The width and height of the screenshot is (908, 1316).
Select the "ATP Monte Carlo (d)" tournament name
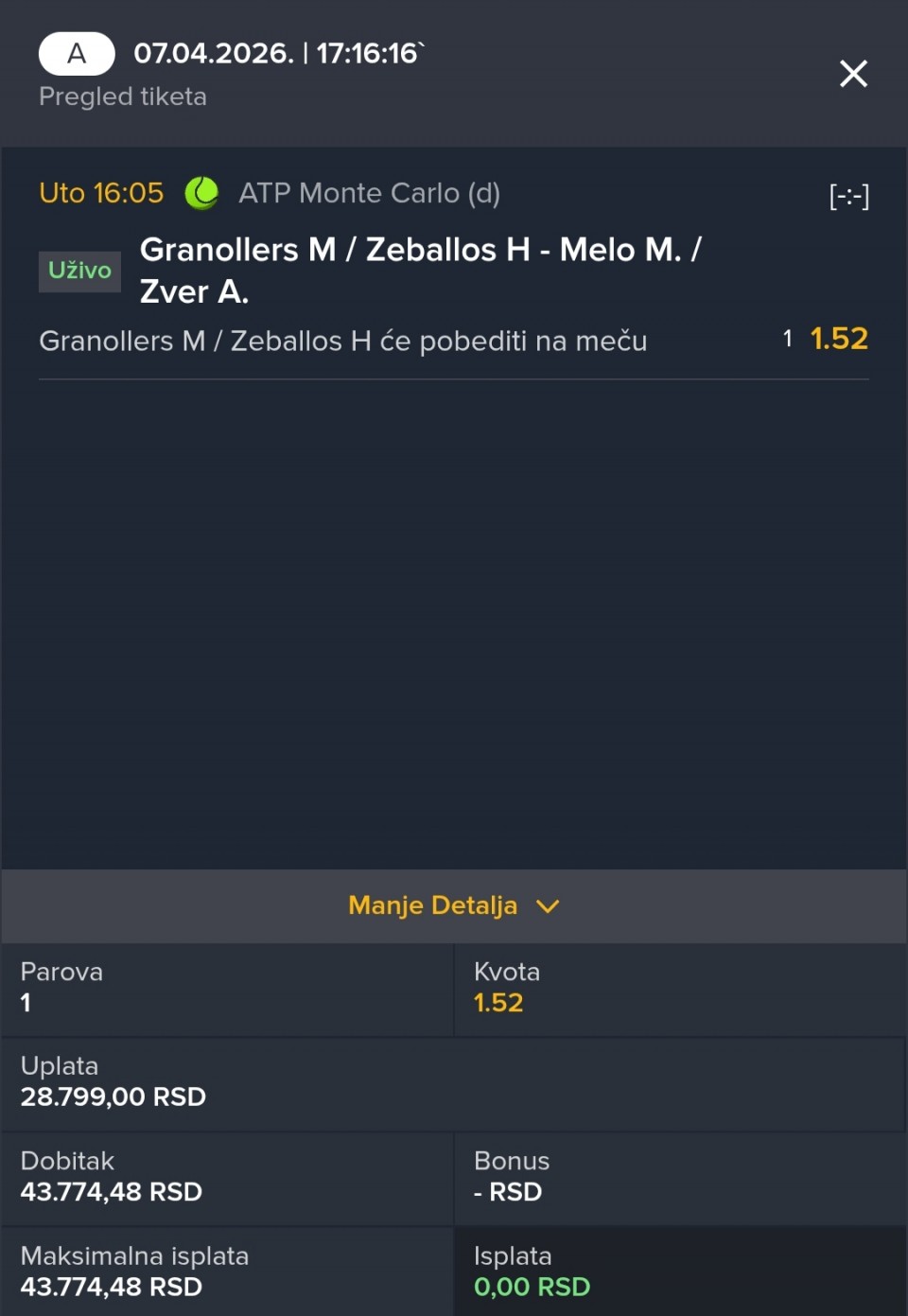point(369,193)
